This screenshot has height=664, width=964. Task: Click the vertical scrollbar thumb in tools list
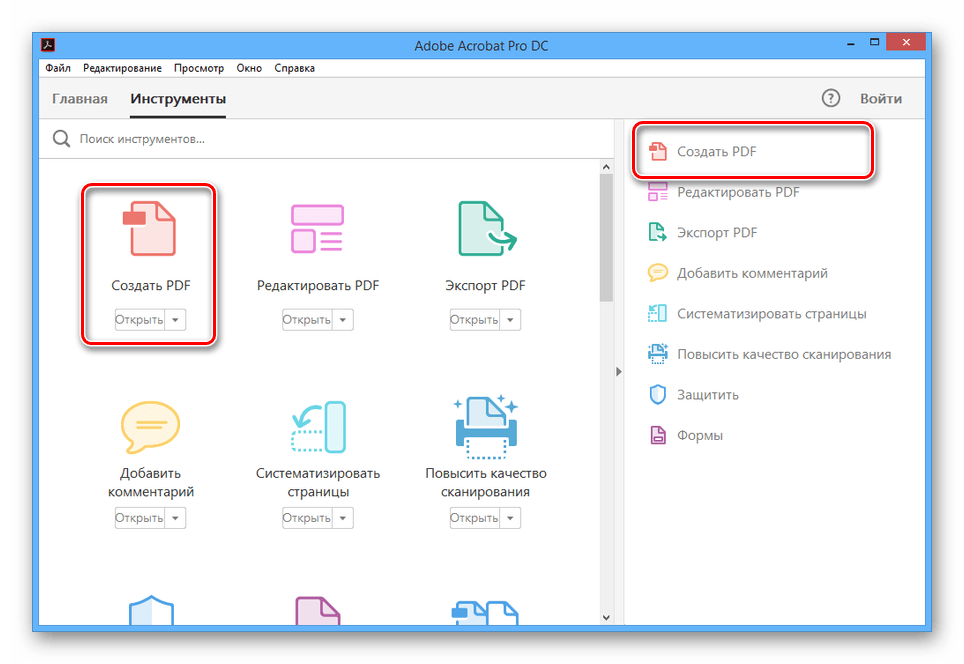pos(606,238)
